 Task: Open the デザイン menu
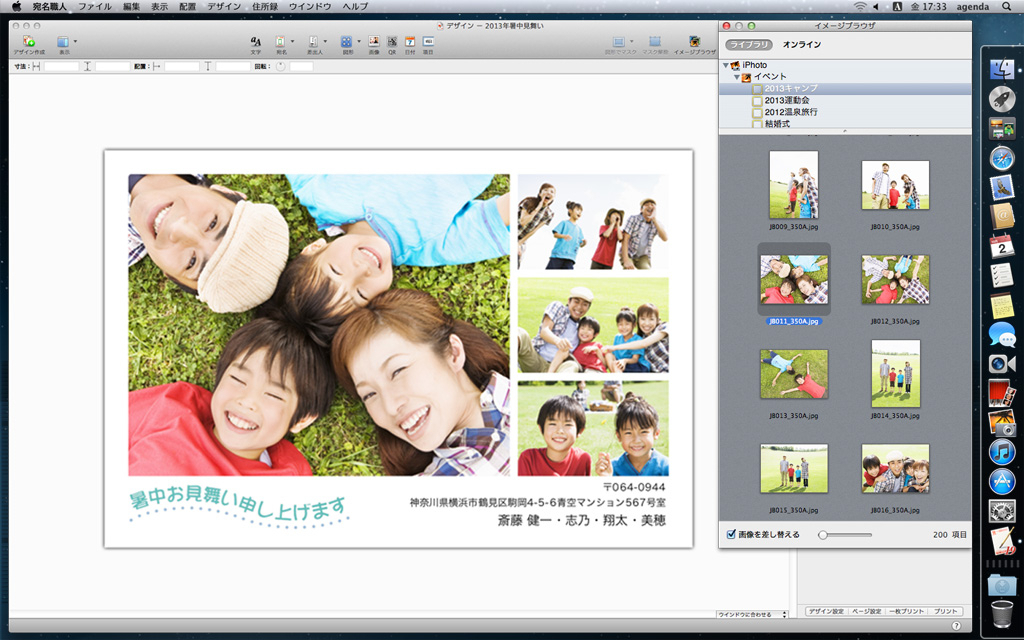click(223, 7)
